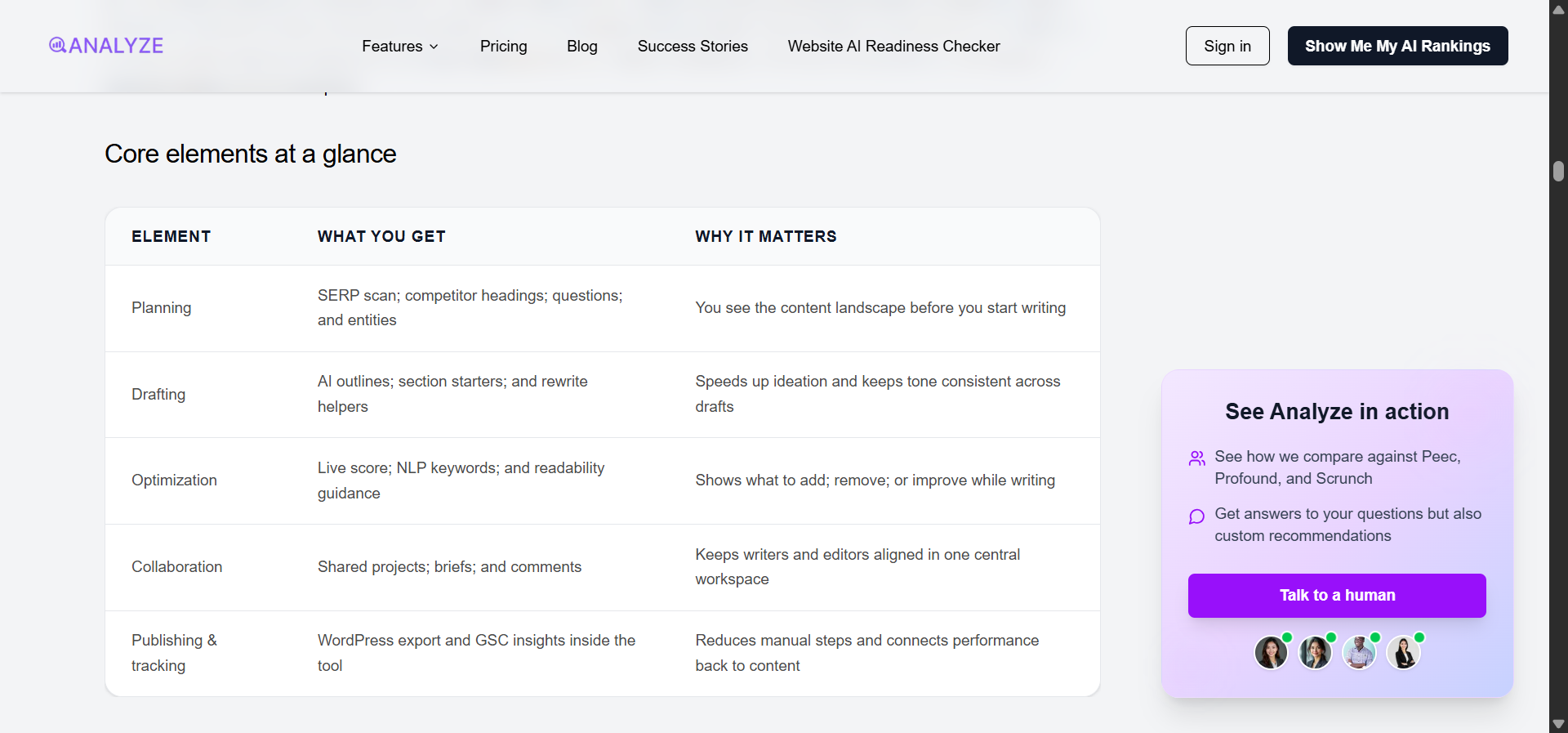Click the last avatar under Talk to a human
The image size is (1568, 733).
pos(1405,652)
